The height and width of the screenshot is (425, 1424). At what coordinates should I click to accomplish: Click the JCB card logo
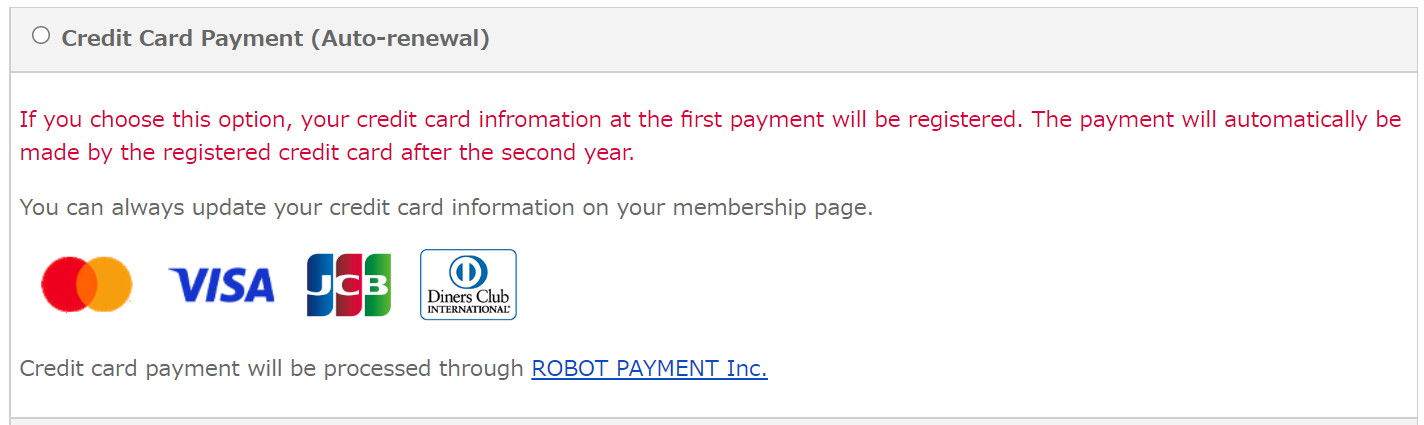[x=349, y=285]
